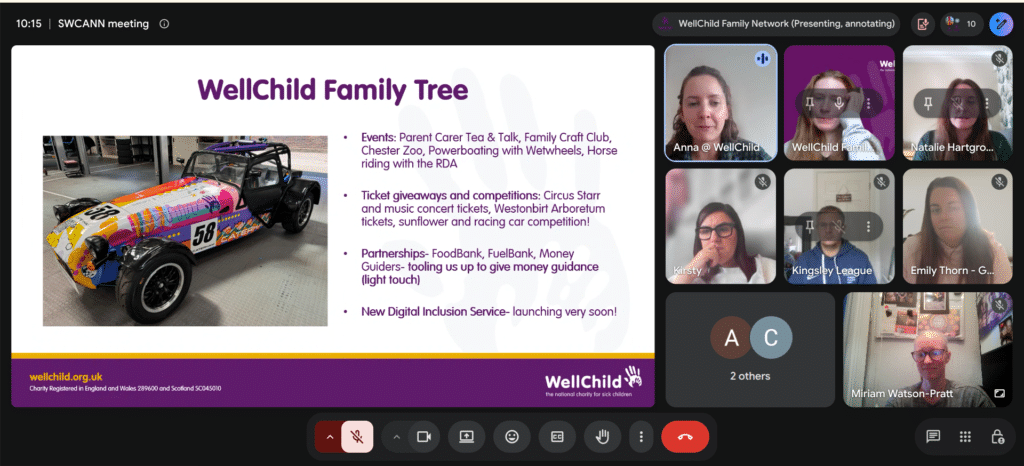Select Emily Thorn video tile
This screenshot has width=1024, height=466.
[957, 226]
